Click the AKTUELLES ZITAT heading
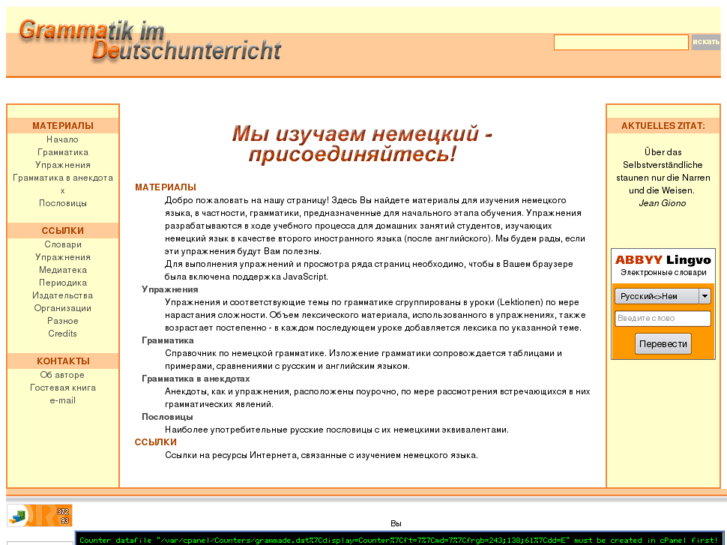727x545 pixels. coord(663,126)
